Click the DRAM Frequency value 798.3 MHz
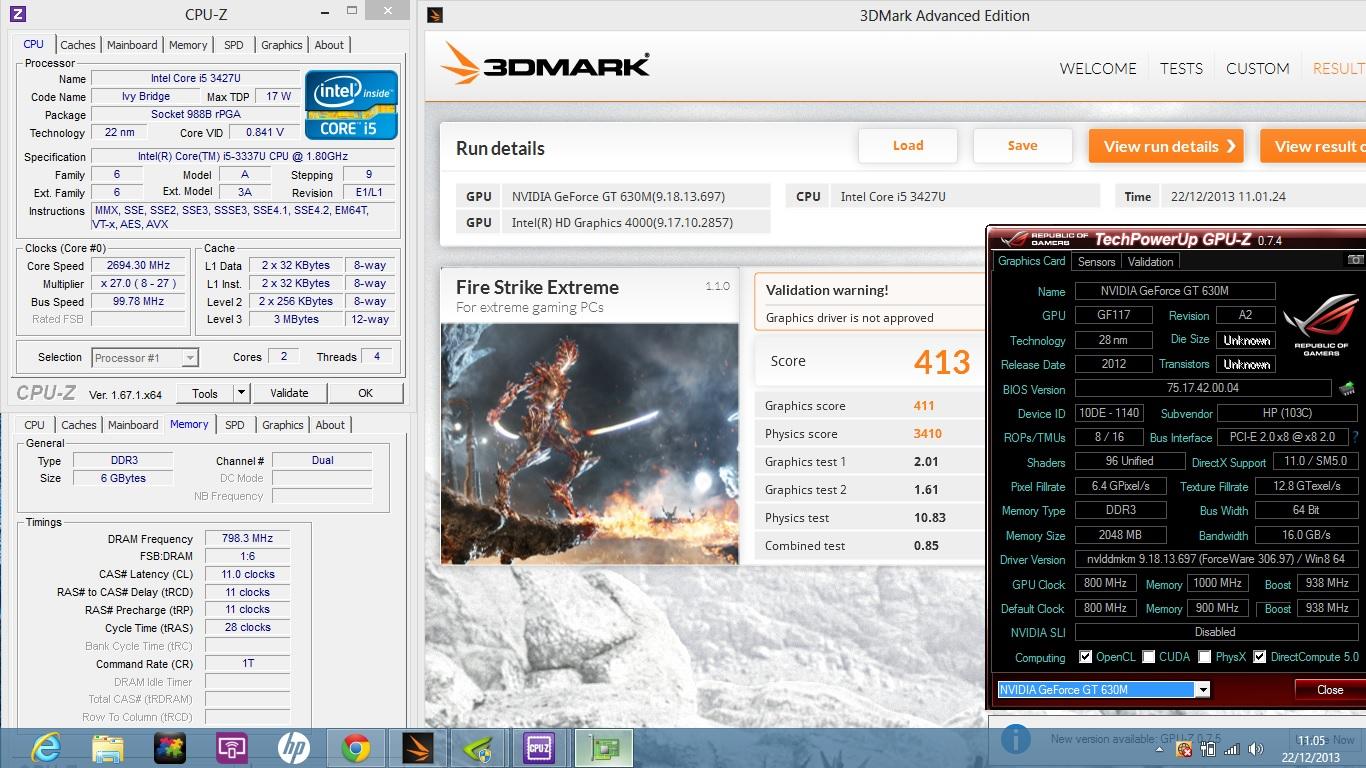 click(x=247, y=538)
